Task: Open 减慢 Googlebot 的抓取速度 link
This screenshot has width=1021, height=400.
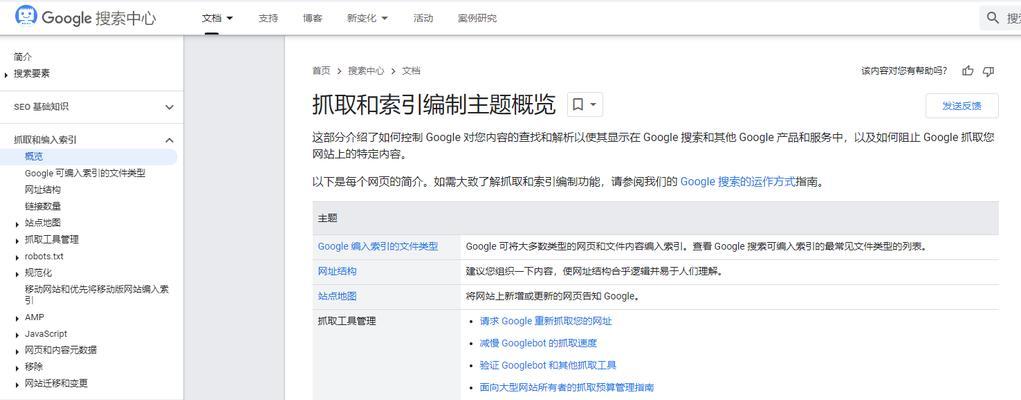Action: (x=538, y=343)
